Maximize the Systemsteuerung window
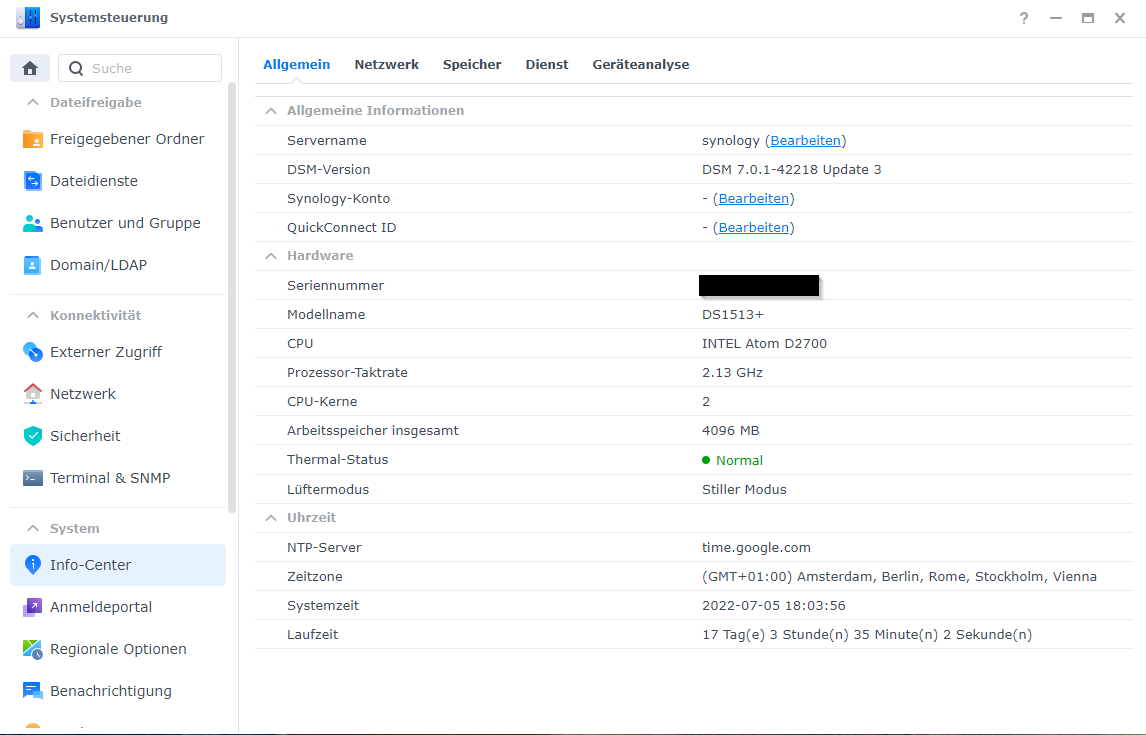Viewport: 1146px width, 735px height. tap(1088, 18)
